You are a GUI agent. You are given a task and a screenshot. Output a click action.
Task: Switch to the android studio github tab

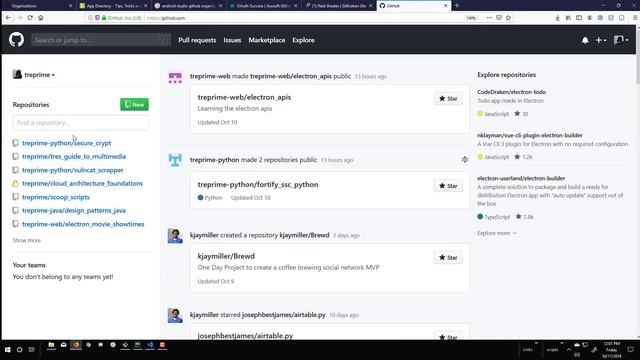coord(189,6)
